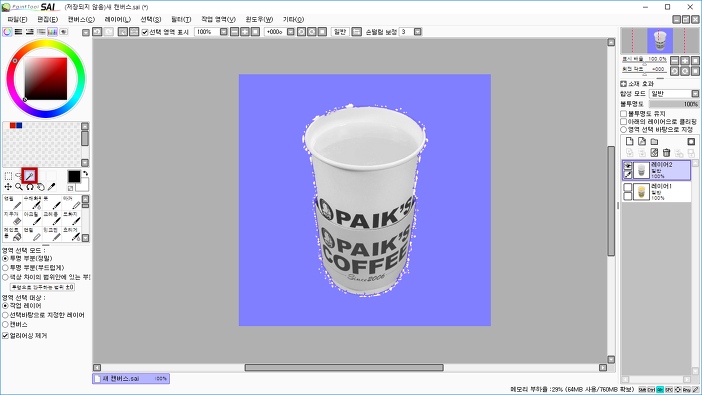Screen dimensions: 702x395
Task: Select the Move tool
Action: pos(8,187)
